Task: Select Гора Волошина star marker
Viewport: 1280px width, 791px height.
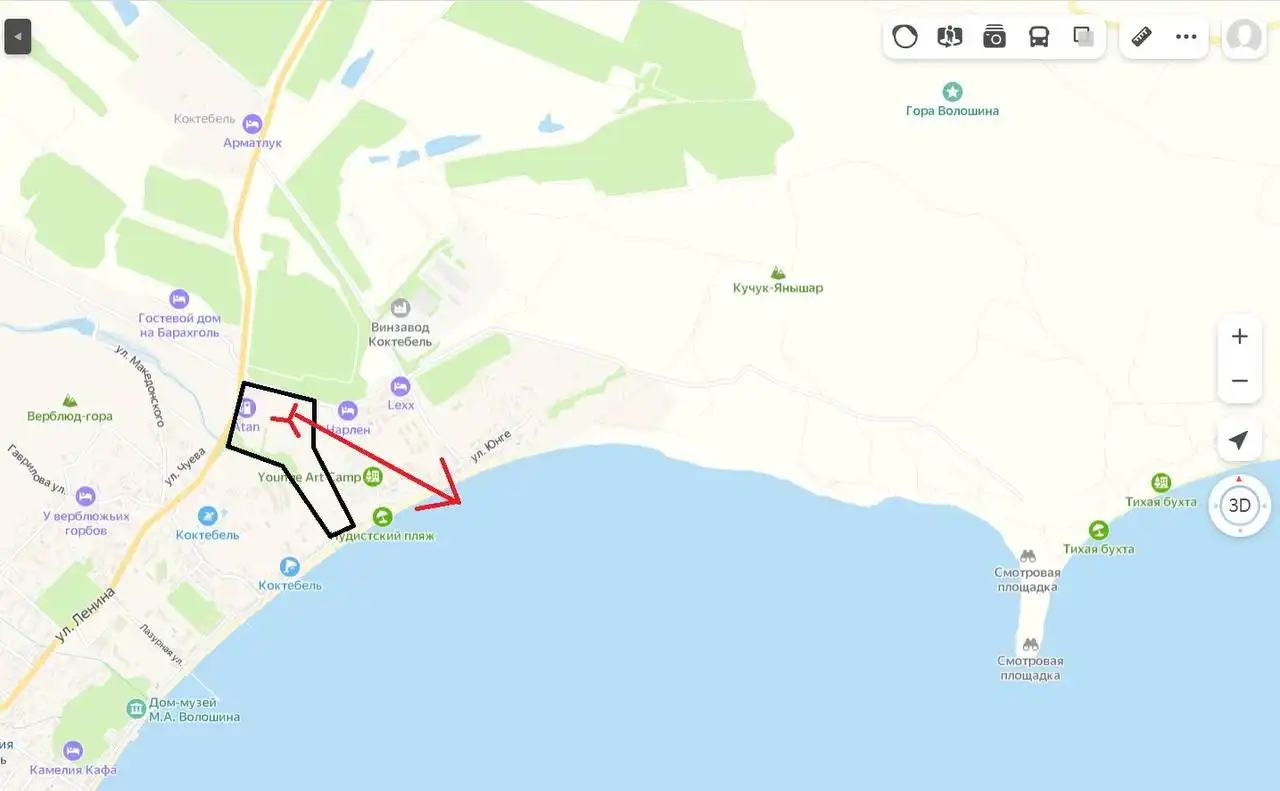Action: coord(953,92)
